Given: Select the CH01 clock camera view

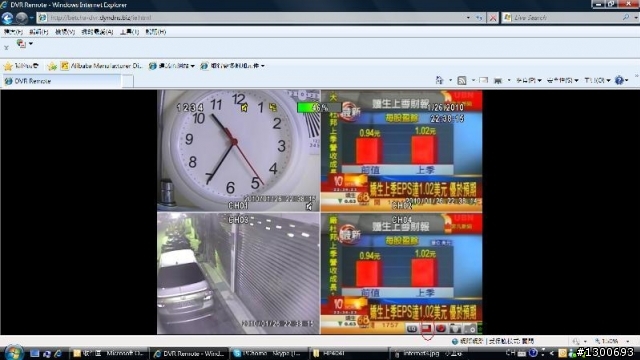Looking at the screenshot, I should (x=238, y=151).
